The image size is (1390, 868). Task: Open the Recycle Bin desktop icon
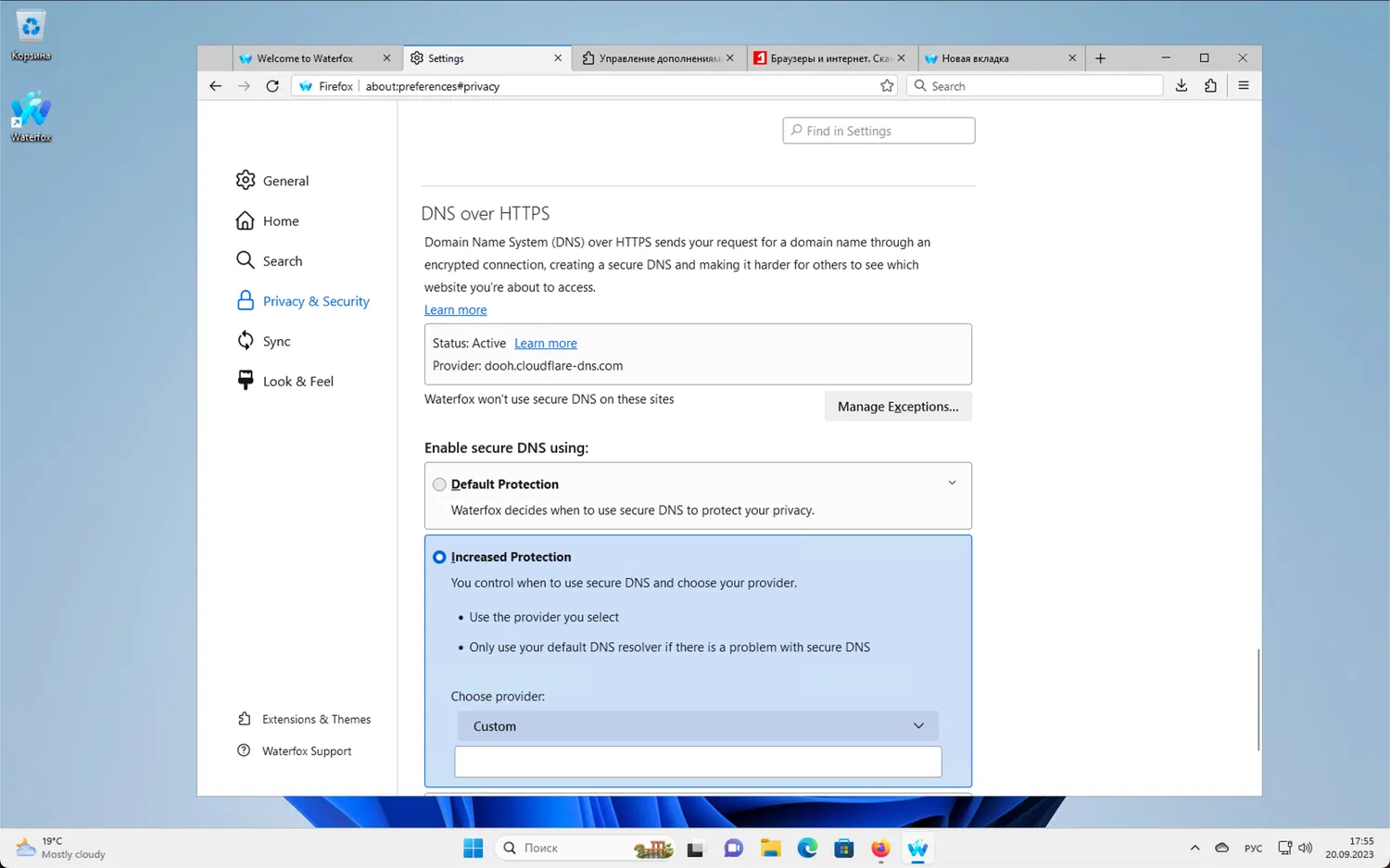coord(31,36)
